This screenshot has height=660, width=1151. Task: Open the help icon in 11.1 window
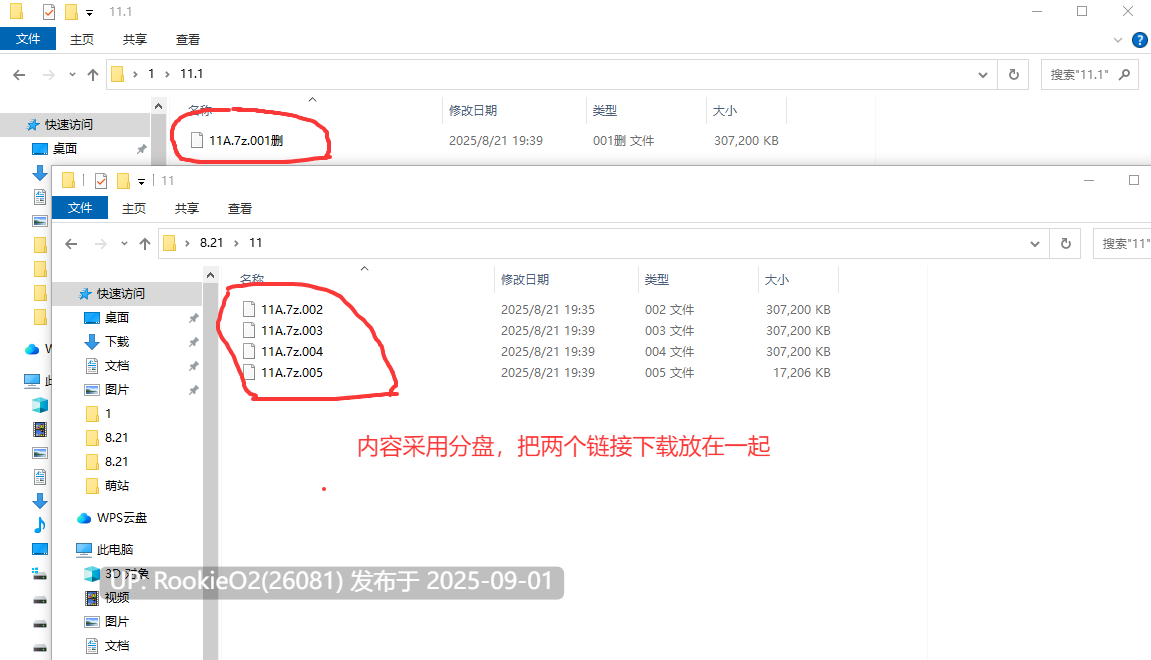click(1140, 40)
